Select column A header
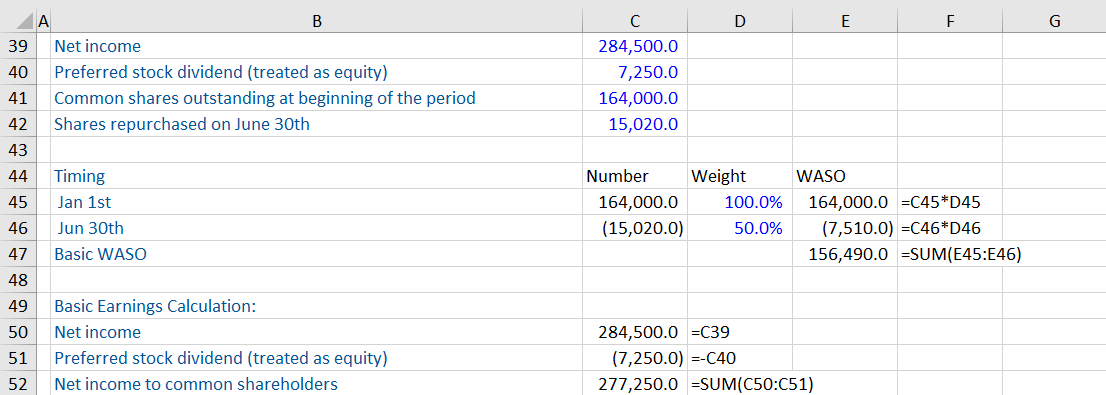Image resolution: width=1106 pixels, height=395 pixels. [43, 22]
